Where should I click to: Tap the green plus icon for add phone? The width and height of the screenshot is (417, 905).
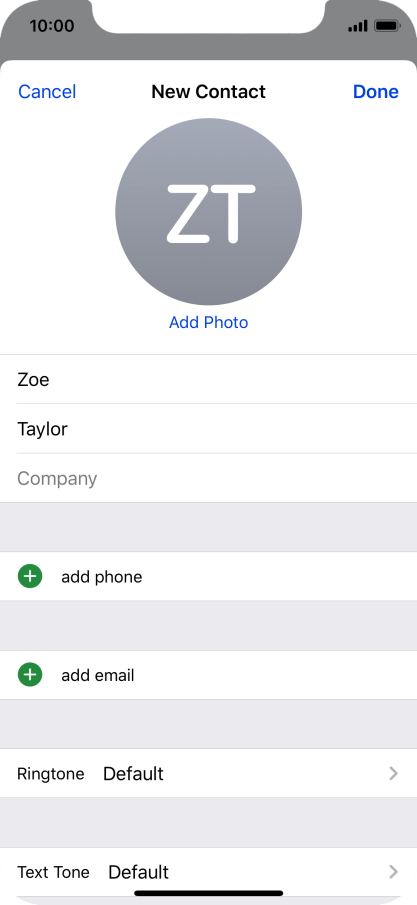click(x=30, y=576)
